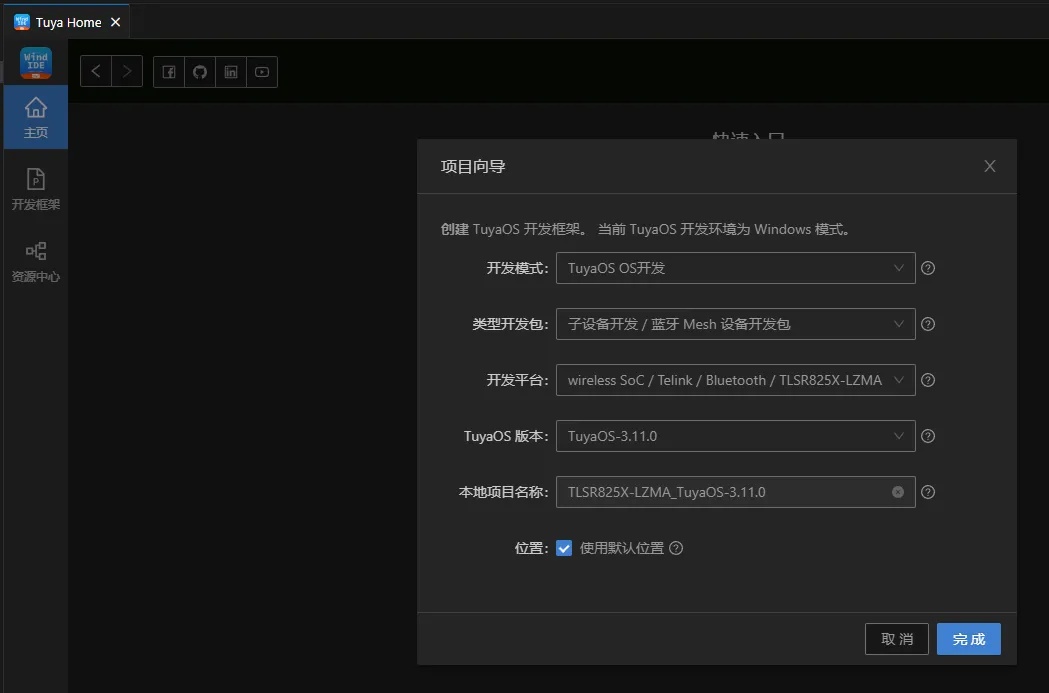Show help for 本地项目名称
Screen dimensions: 1049x693
928,492
